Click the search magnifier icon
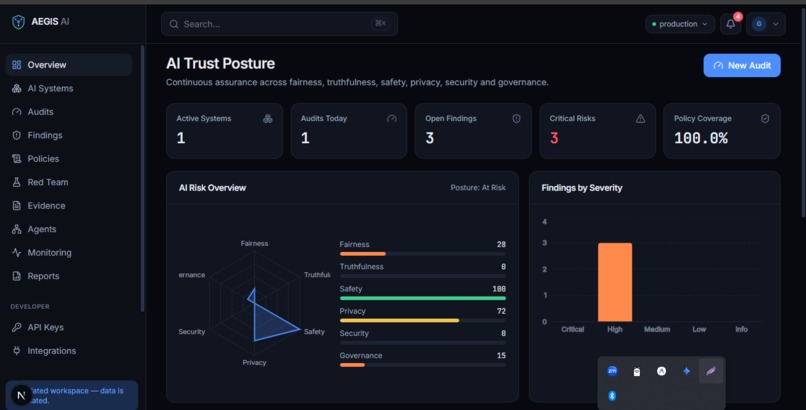 tap(174, 24)
